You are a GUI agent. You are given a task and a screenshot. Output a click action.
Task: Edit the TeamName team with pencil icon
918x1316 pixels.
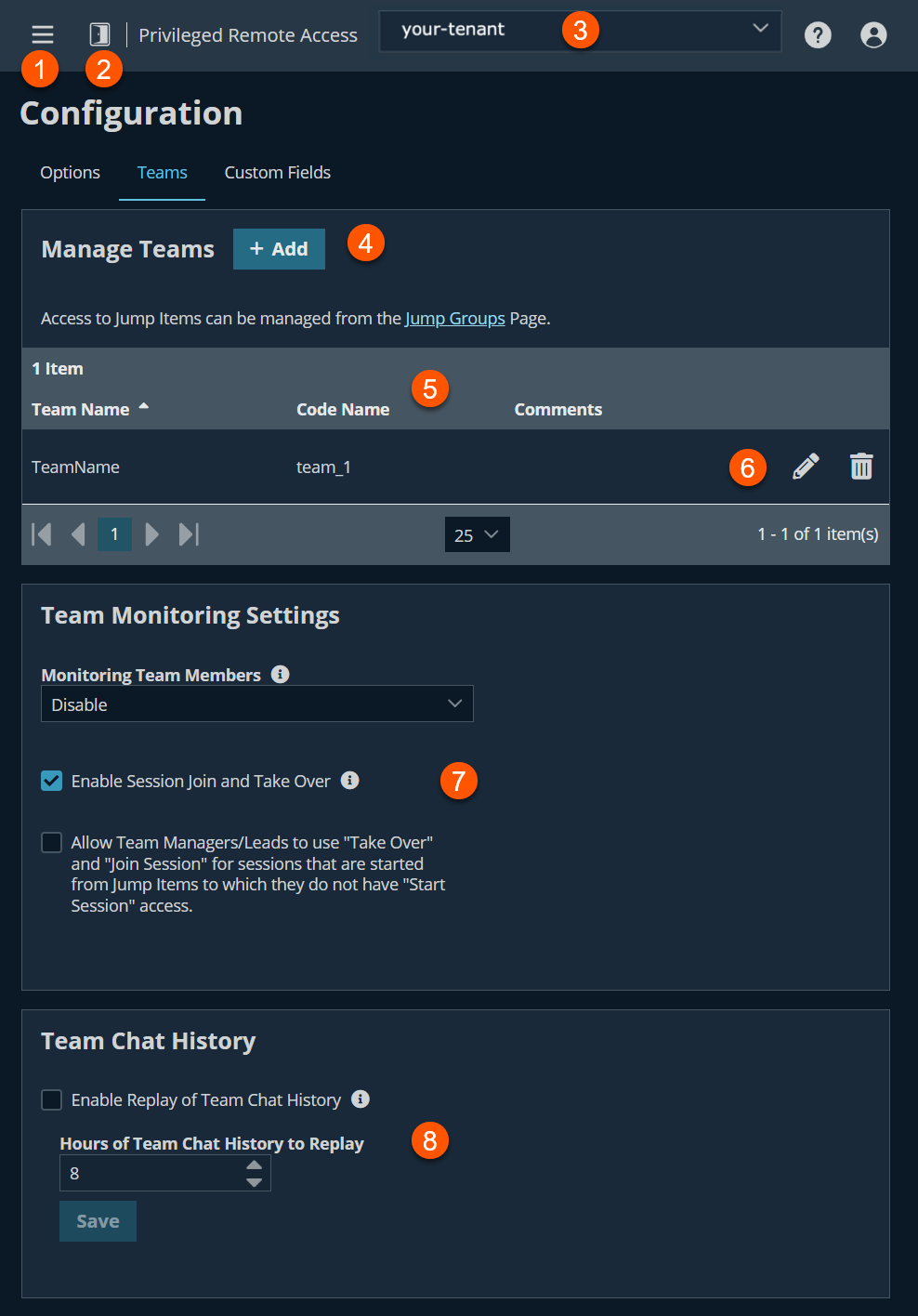pyautogui.click(x=806, y=467)
